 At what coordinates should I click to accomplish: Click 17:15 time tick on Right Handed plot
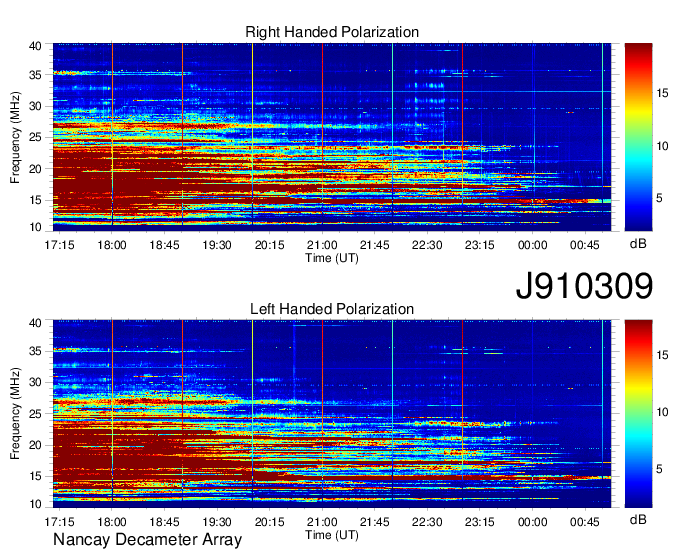point(59,245)
